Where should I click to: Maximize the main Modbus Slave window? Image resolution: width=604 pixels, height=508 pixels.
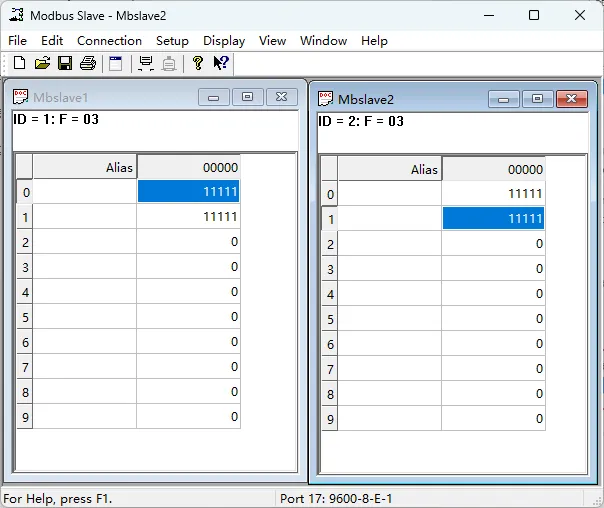coord(534,15)
